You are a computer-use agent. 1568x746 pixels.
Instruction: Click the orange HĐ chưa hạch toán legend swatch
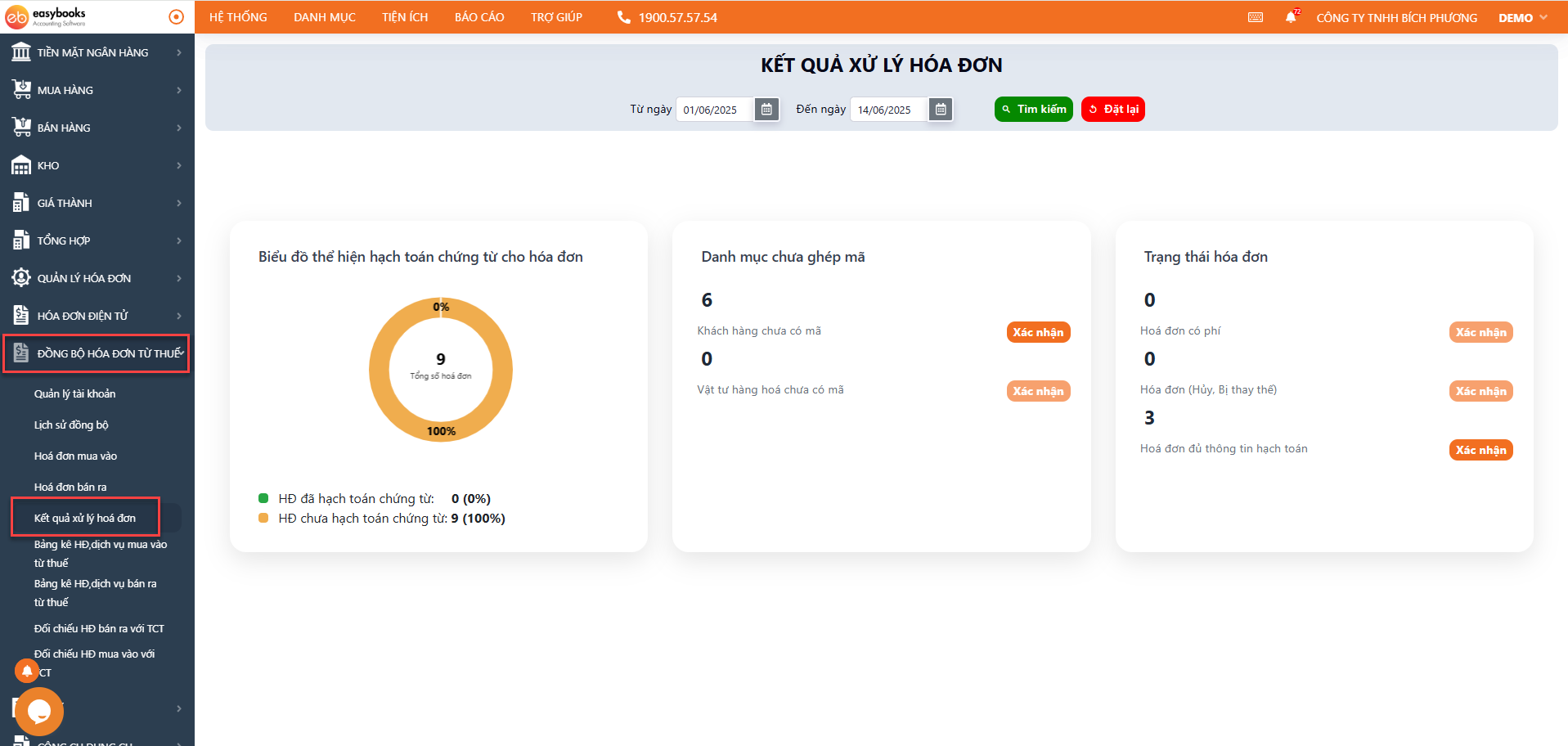(263, 518)
